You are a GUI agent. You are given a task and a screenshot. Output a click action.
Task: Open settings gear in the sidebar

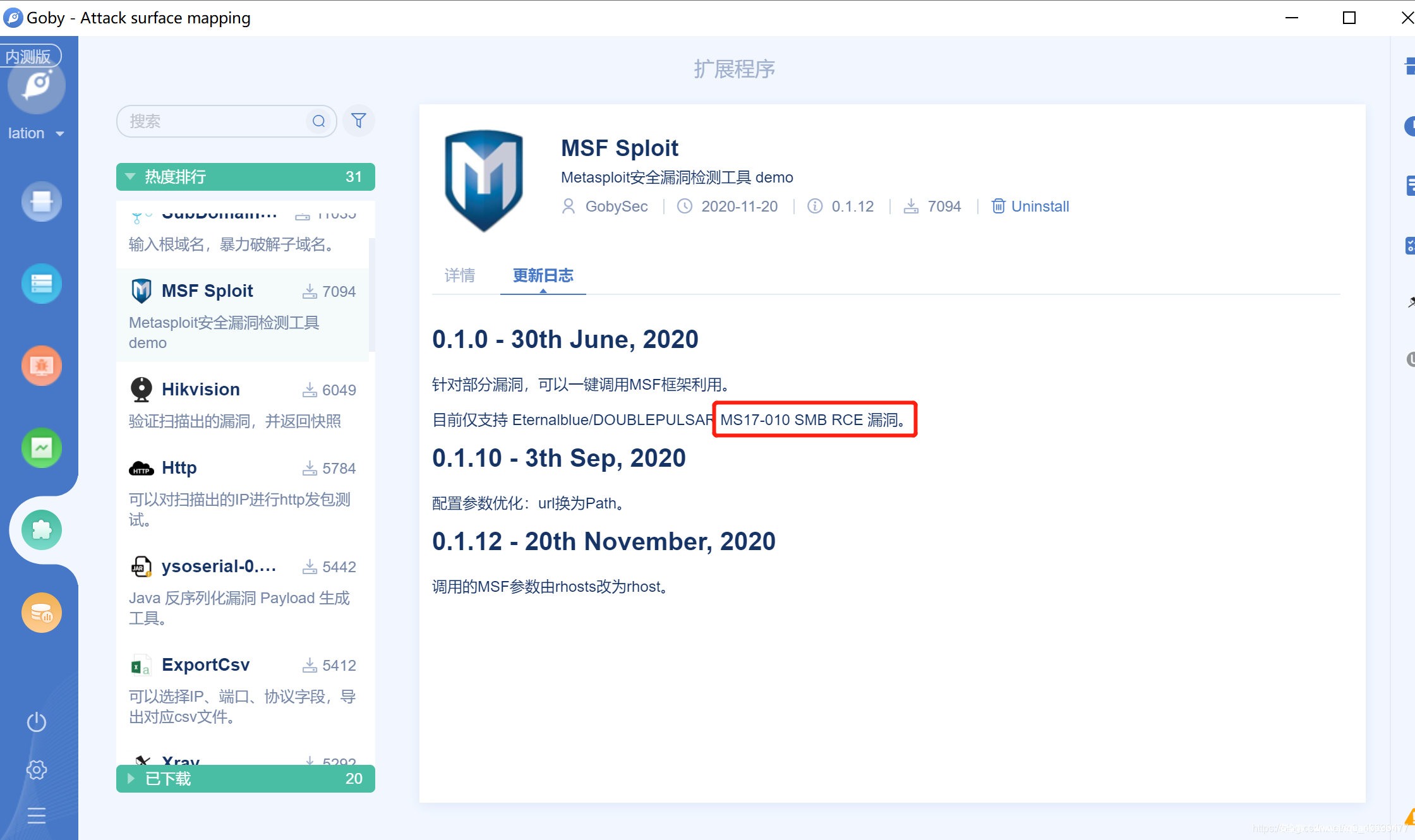point(37,770)
